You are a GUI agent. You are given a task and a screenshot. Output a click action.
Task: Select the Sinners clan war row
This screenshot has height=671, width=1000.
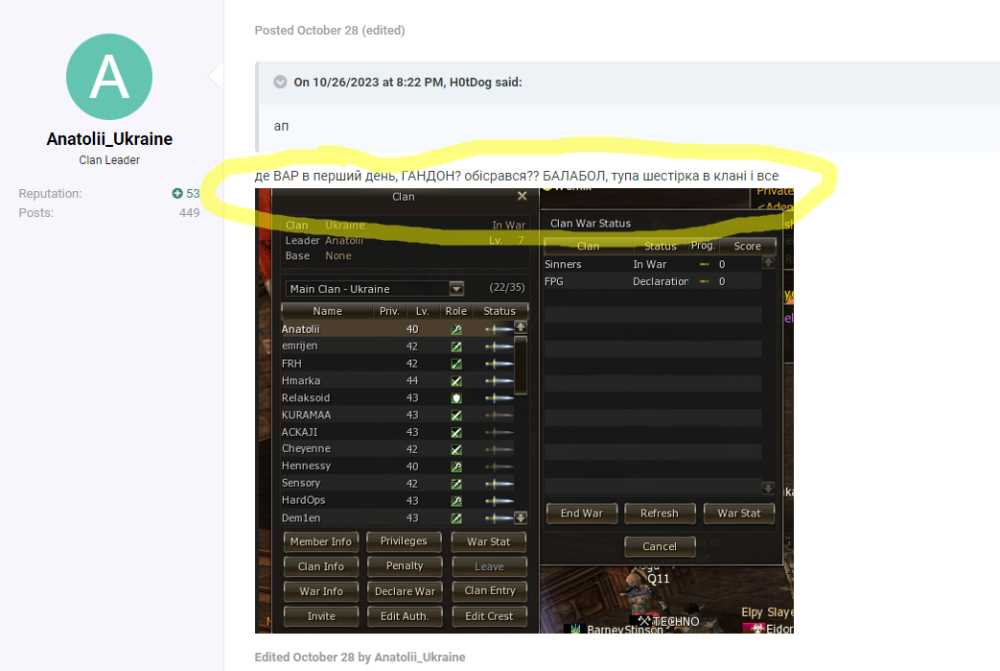[652, 264]
